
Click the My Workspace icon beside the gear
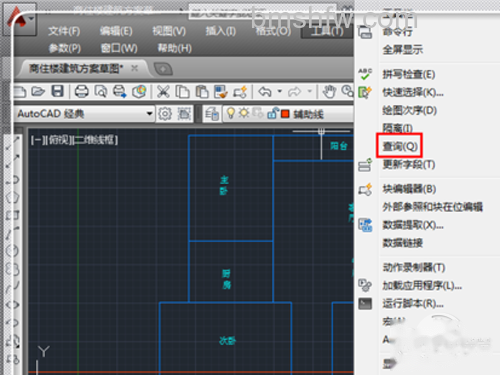pos(184,114)
